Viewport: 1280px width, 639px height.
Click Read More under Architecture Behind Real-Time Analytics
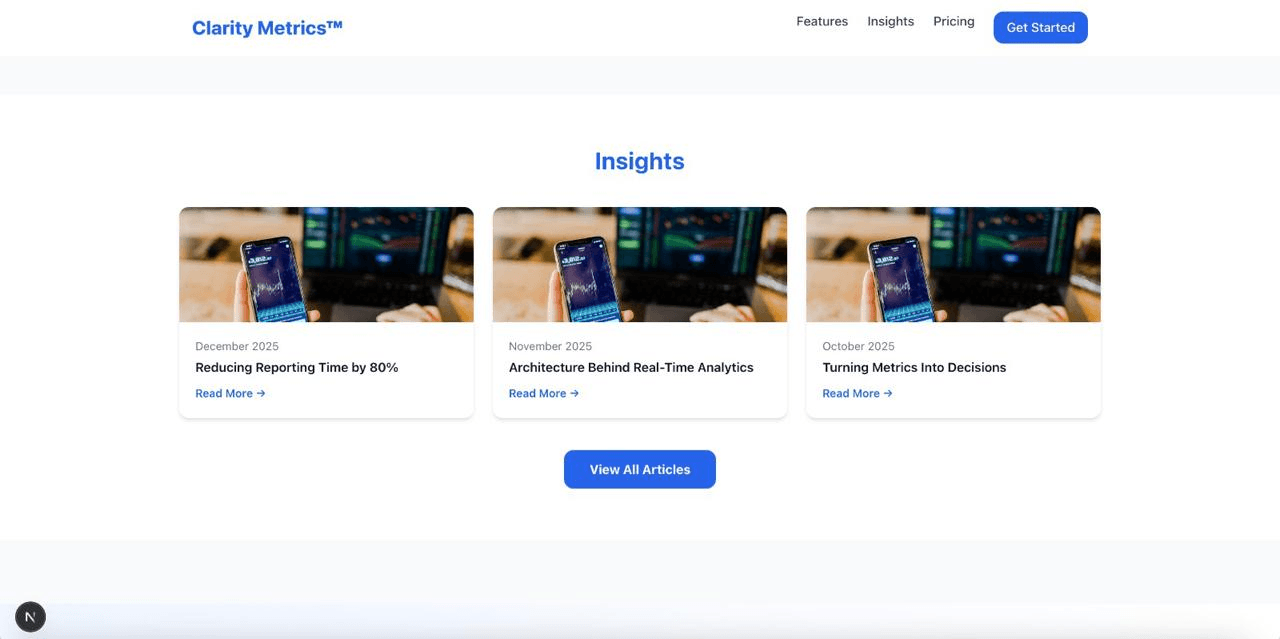(x=544, y=393)
